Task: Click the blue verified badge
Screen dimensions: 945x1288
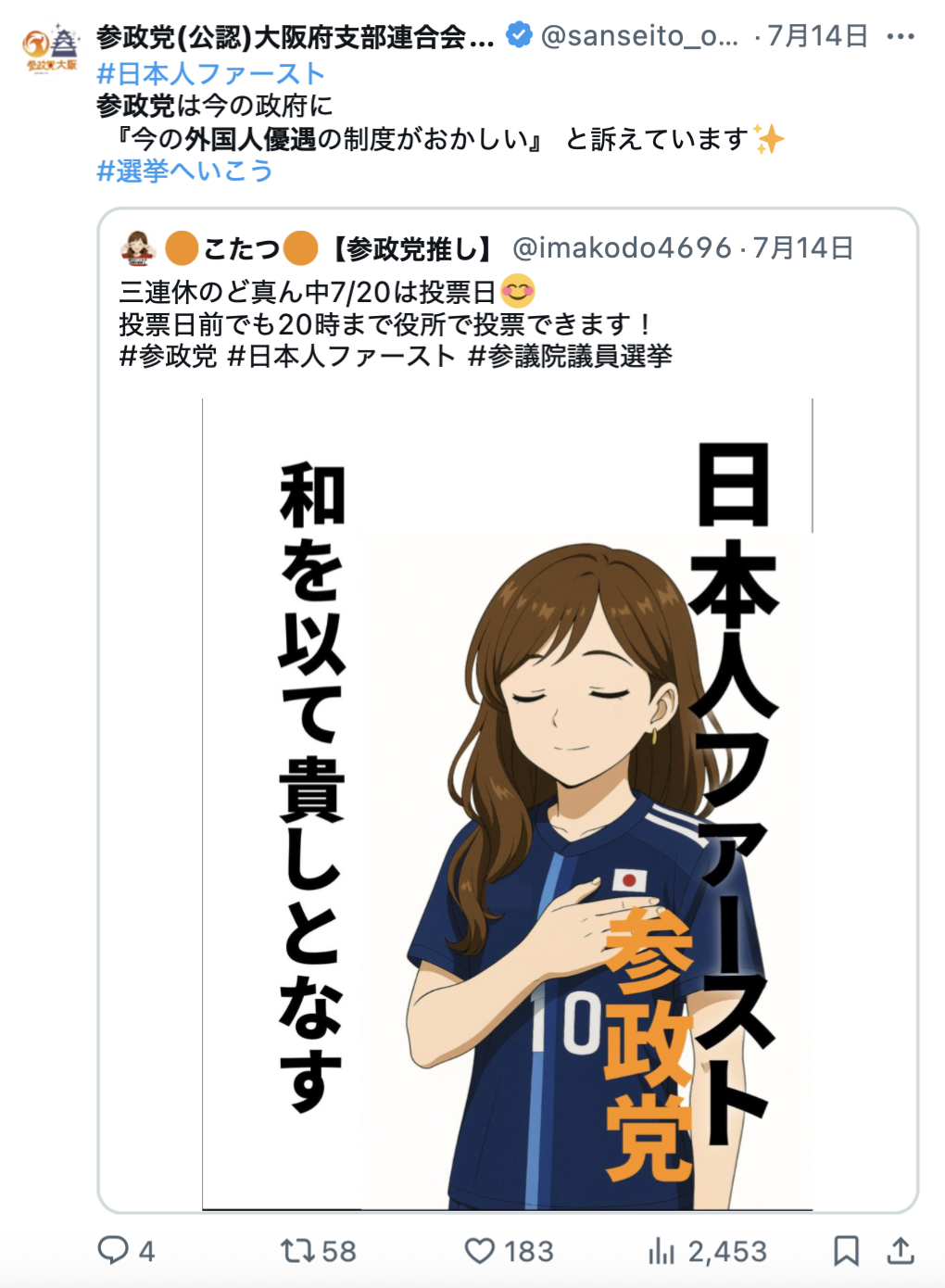Action: pyautogui.click(x=519, y=36)
